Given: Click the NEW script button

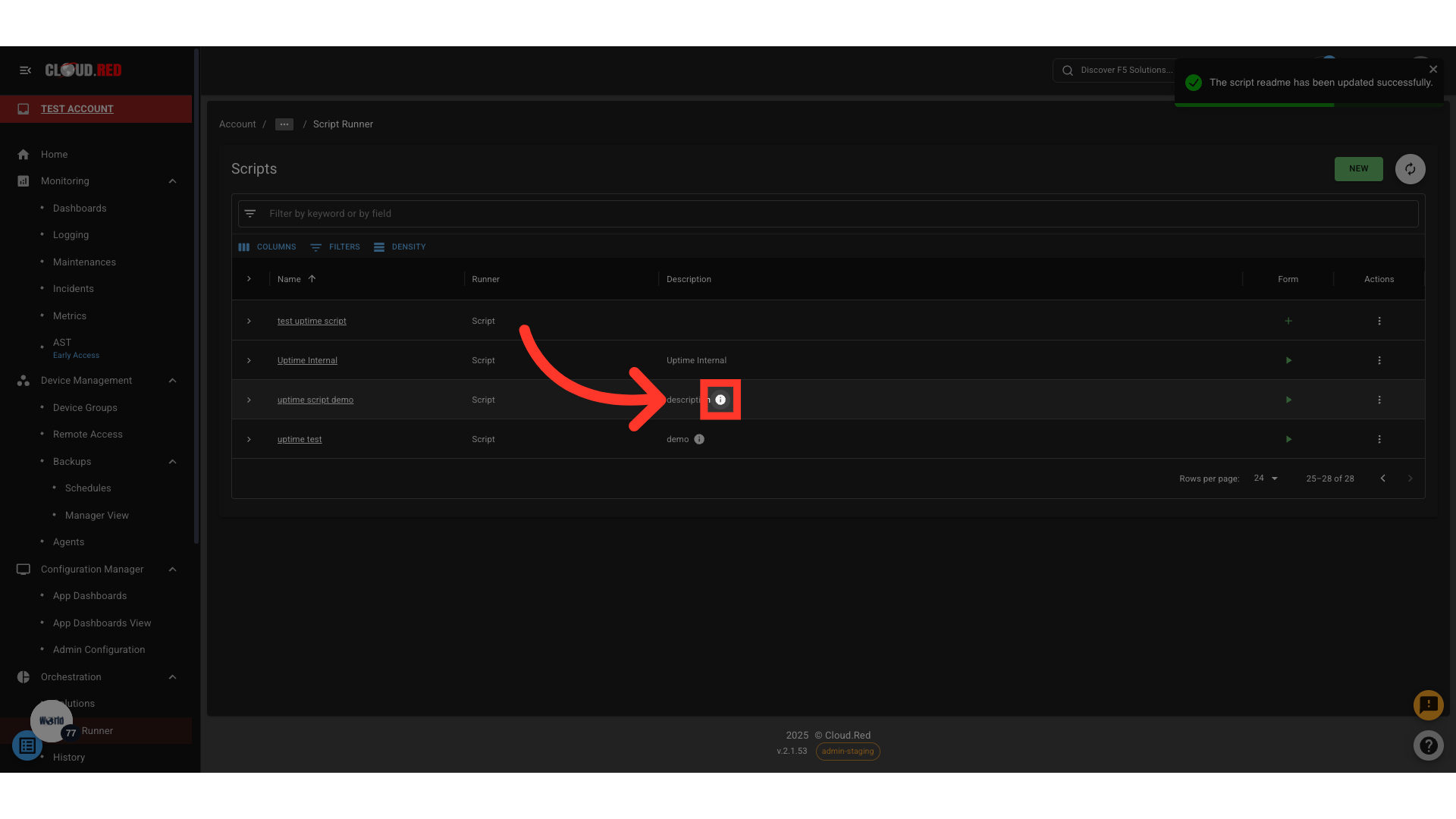Looking at the screenshot, I should [x=1358, y=169].
